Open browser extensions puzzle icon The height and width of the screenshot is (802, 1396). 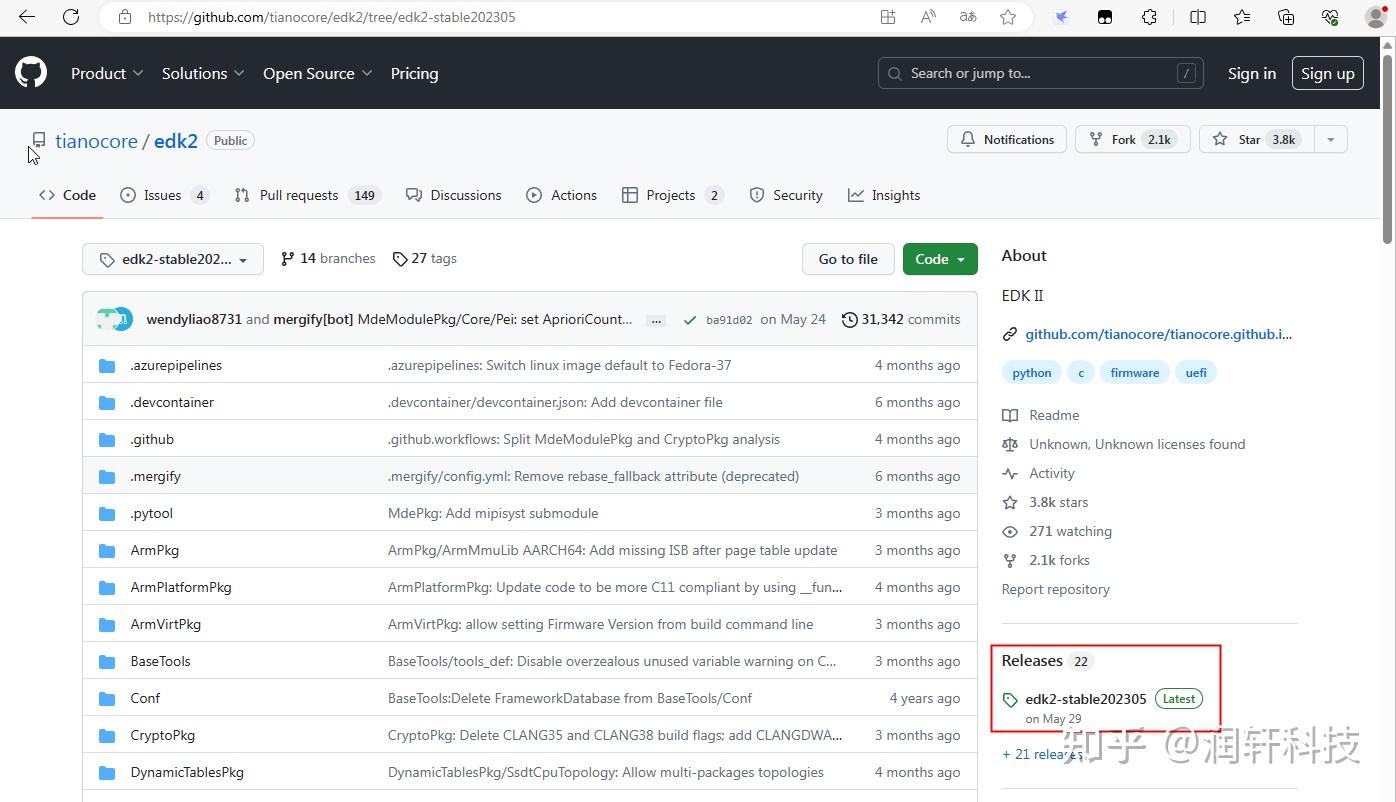click(1149, 17)
